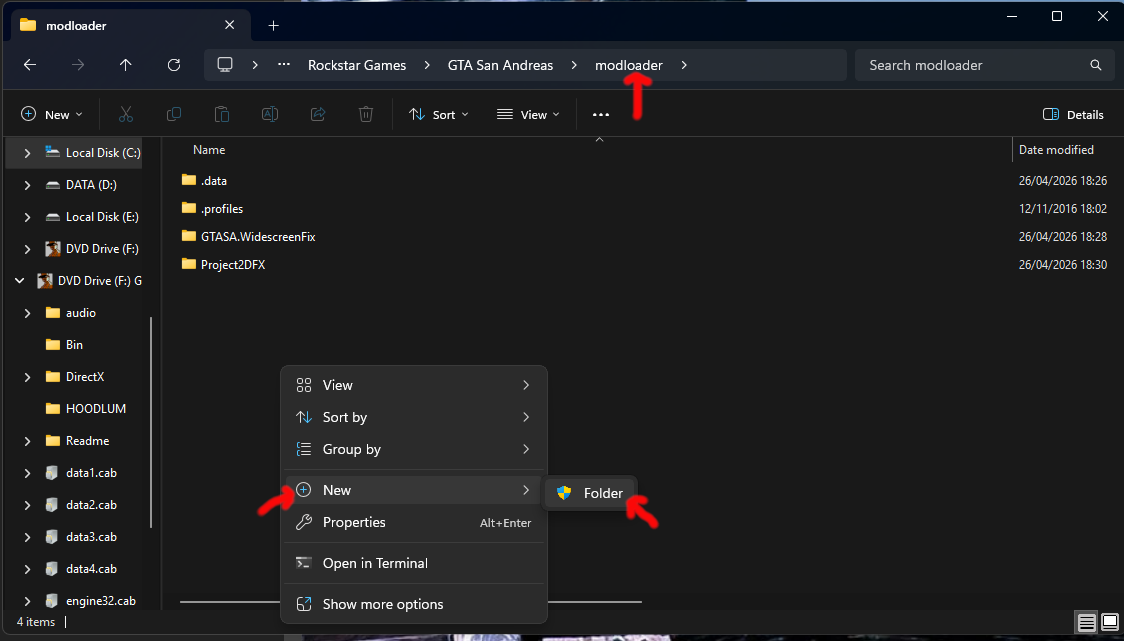Expand the audio folder node
Screen dimensions: 1124x641
point(27,313)
